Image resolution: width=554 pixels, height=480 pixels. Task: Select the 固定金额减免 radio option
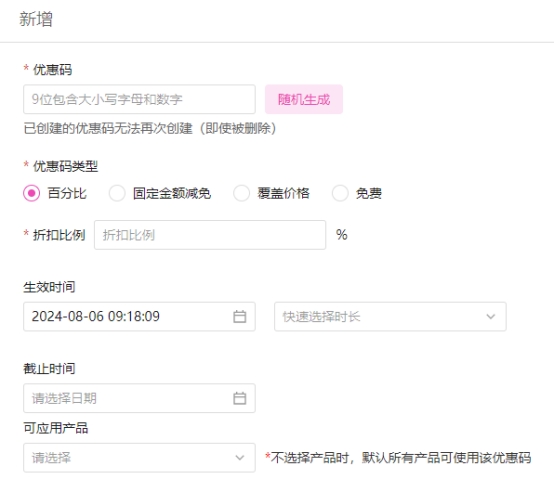click(x=117, y=193)
